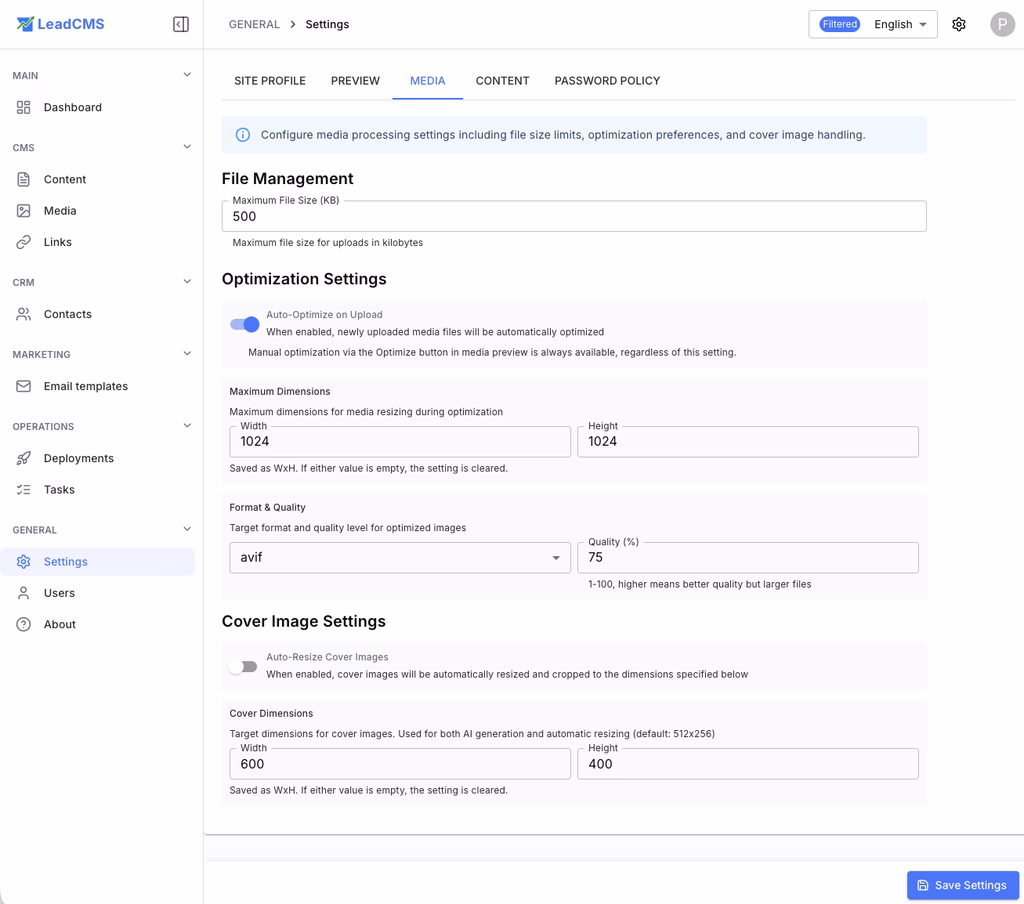Click the settings gear in the top bar
Viewport: 1024px width, 904px height.
click(x=959, y=24)
